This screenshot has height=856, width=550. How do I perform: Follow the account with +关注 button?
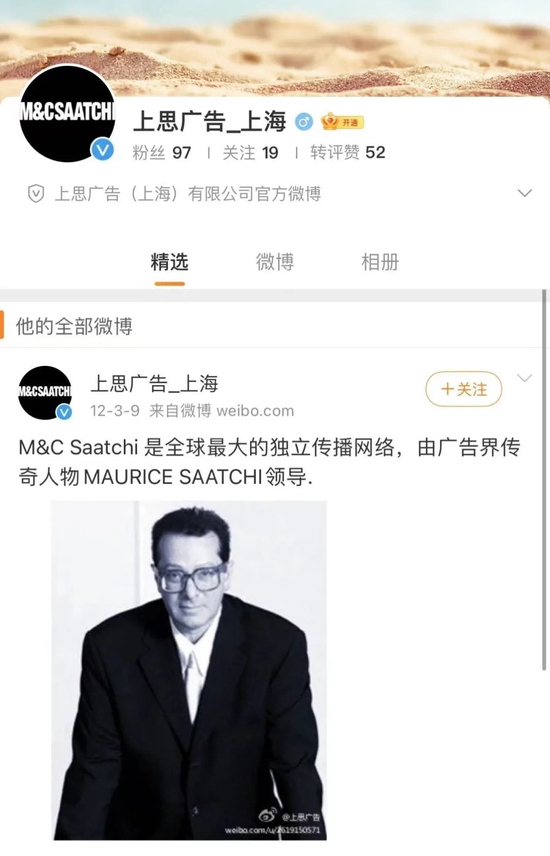tap(464, 389)
